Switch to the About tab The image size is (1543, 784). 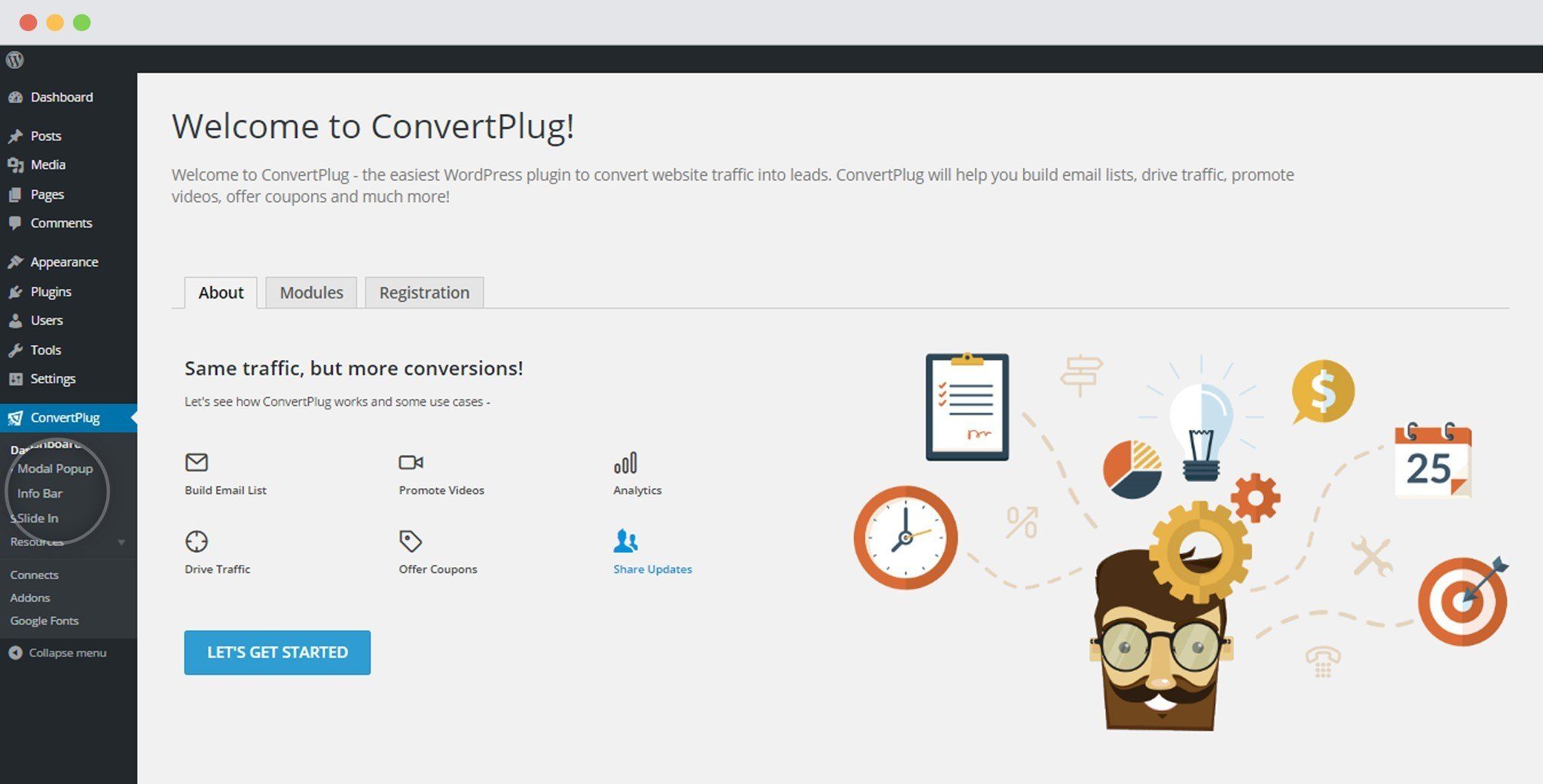click(x=221, y=292)
